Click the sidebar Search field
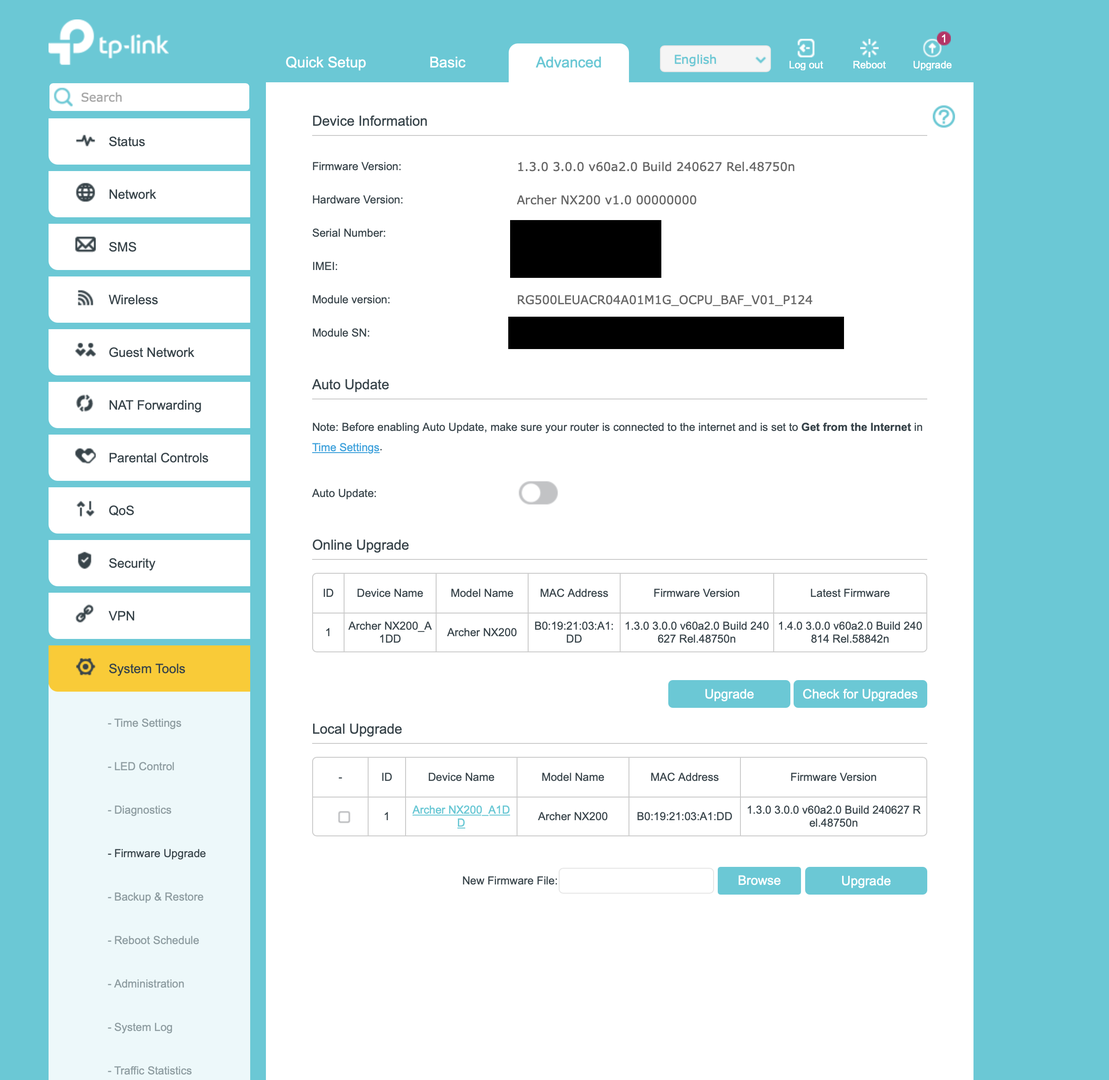Image resolution: width=1109 pixels, height=1080 pixels. [149, 97]
